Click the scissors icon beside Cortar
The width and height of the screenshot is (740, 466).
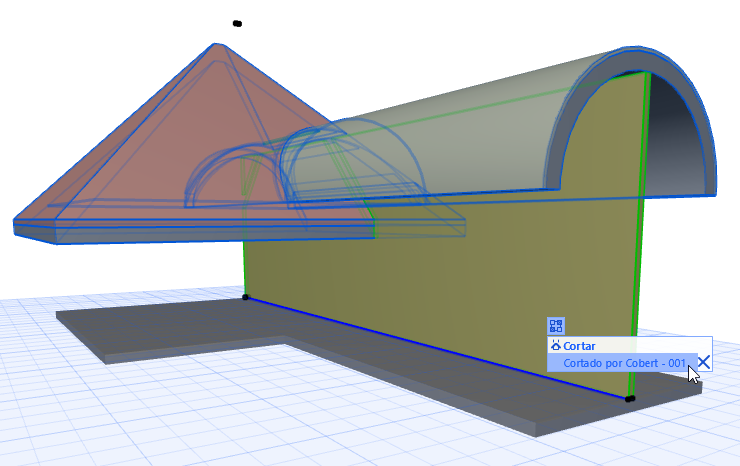click(x=555, y=346)
